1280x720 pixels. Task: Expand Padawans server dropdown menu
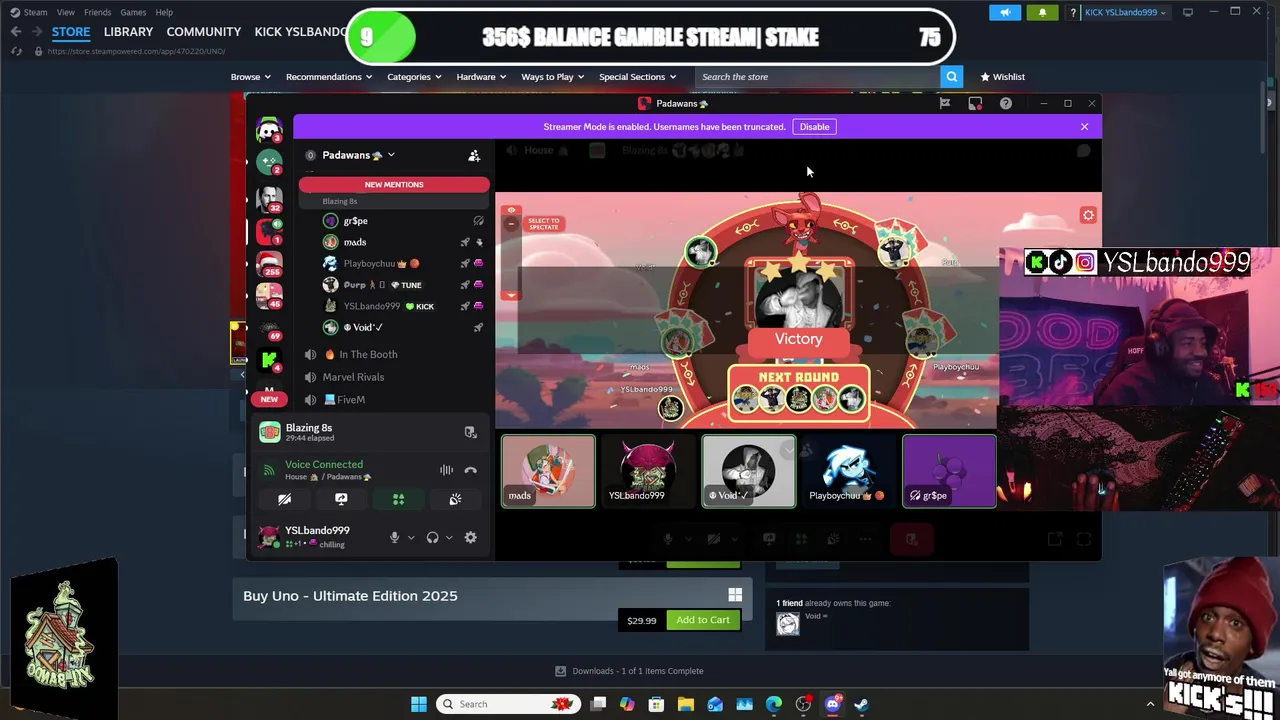click(391, 155)
